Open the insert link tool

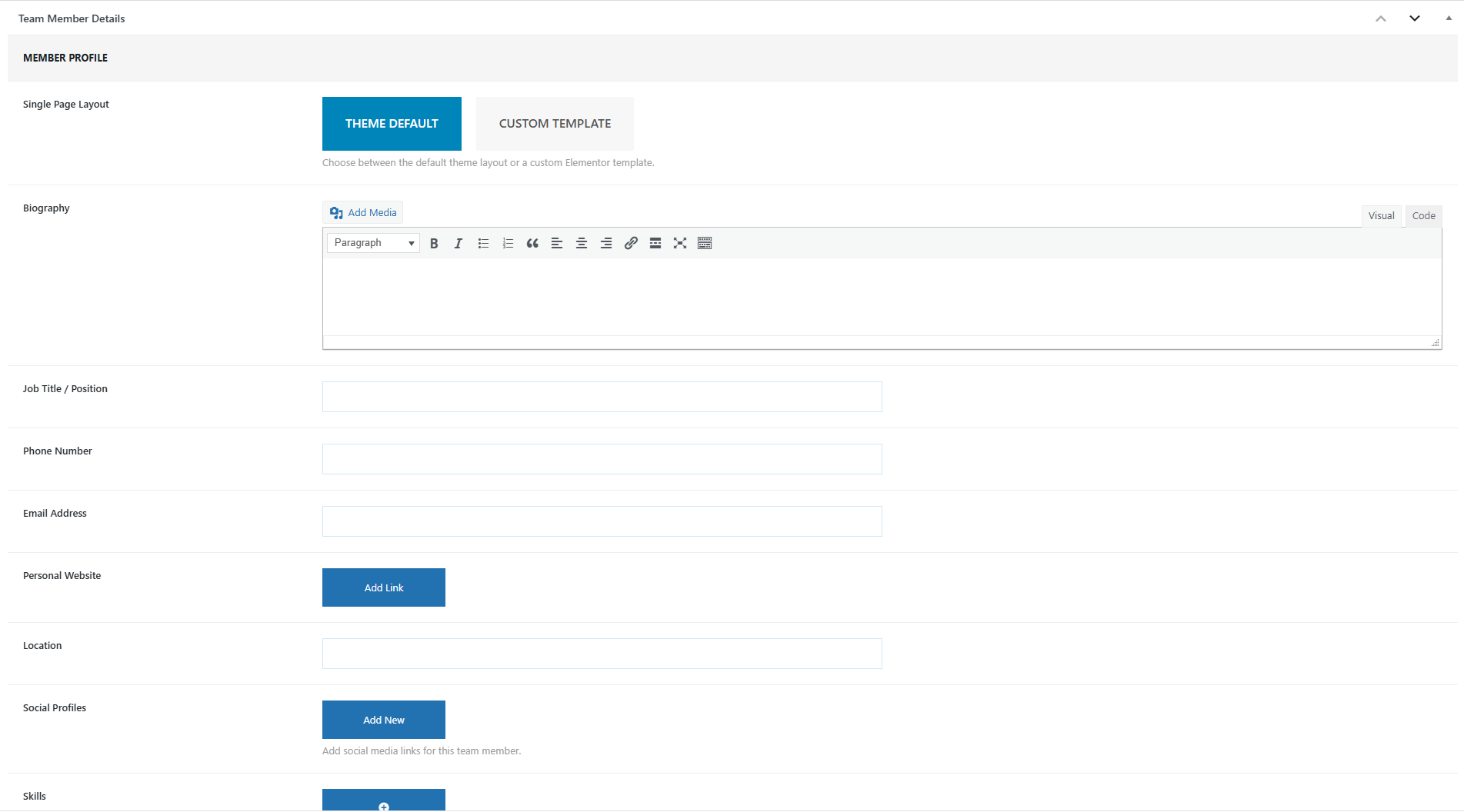(x=631, y=243)
